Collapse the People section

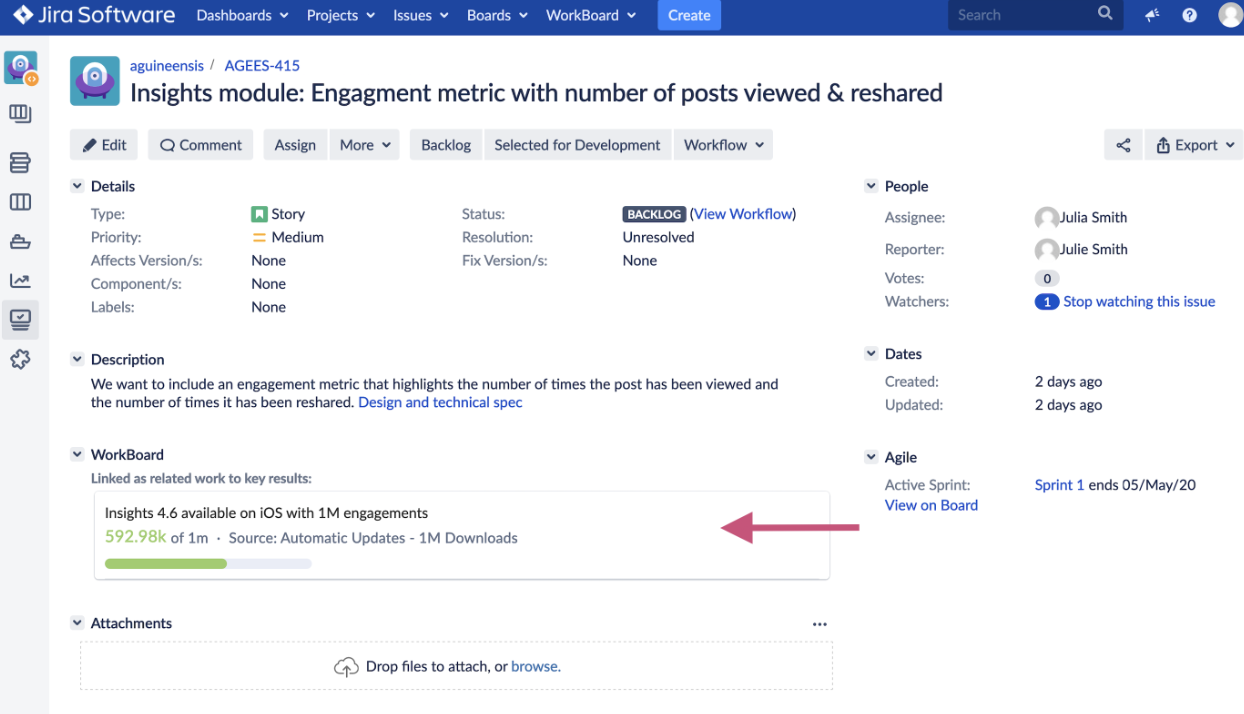[x=871, y=186]
